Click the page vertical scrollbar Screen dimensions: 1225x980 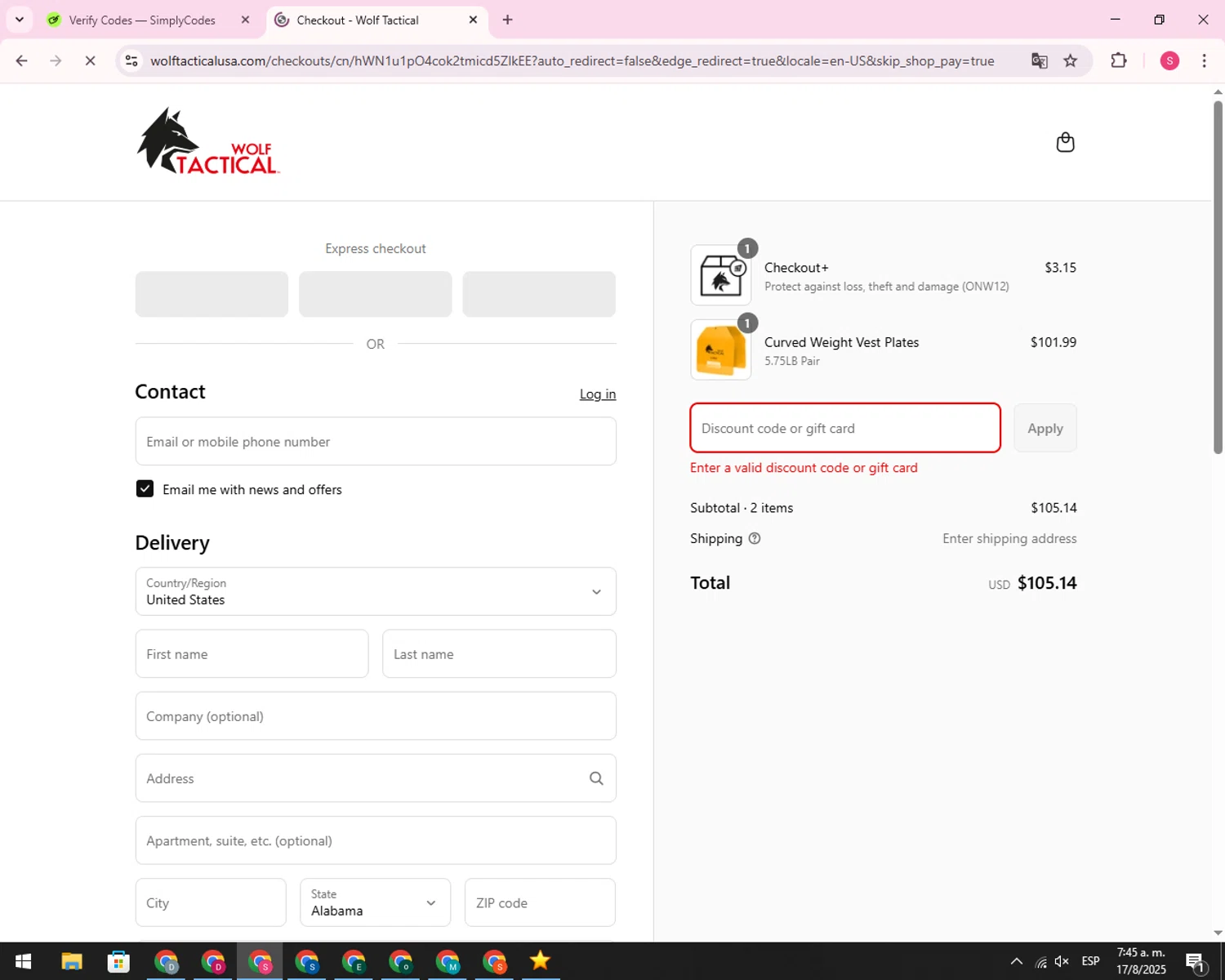(1218, 278)
